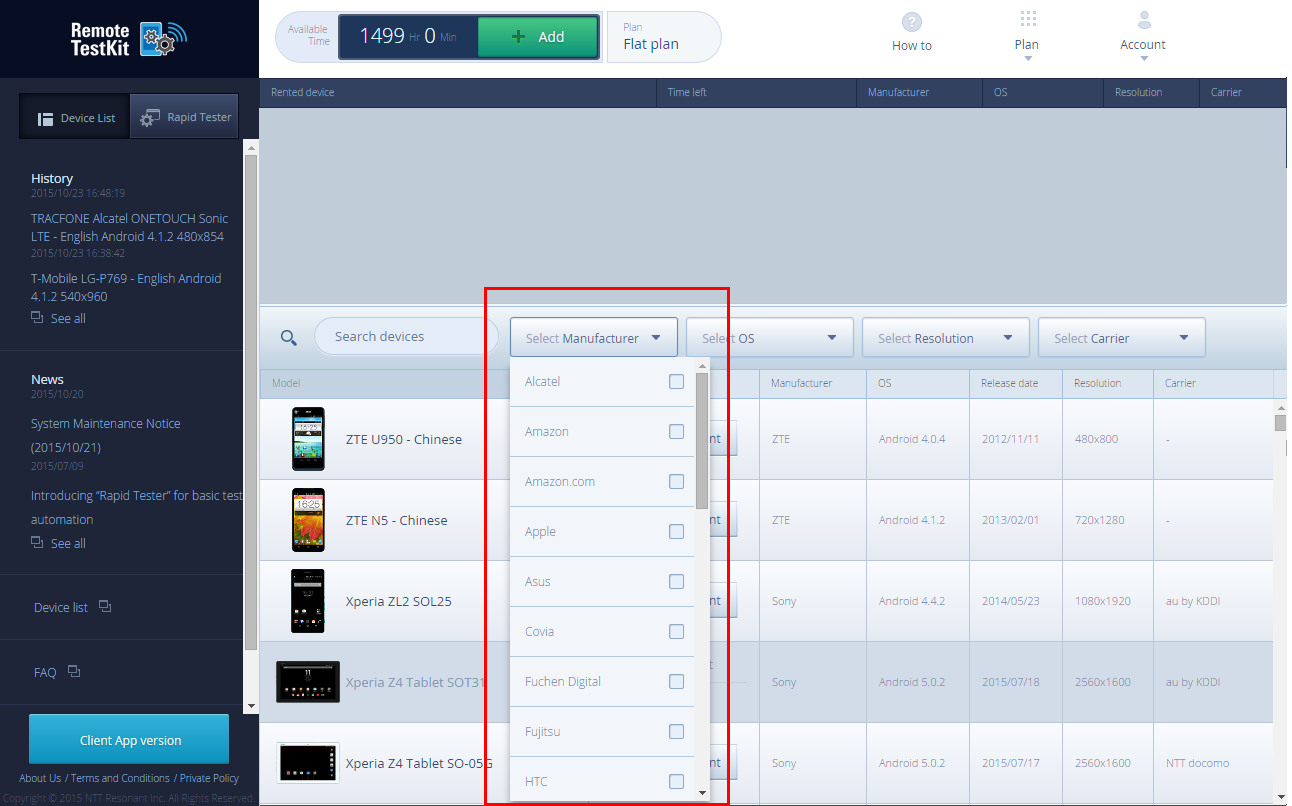Click the search magnifier icon
Screen dimensions: 1292x806
[x=288, y=338]
